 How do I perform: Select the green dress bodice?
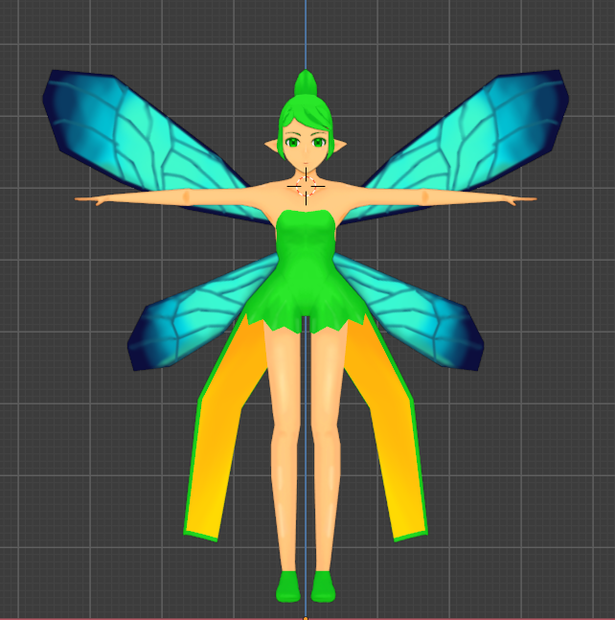pos(306,237)
